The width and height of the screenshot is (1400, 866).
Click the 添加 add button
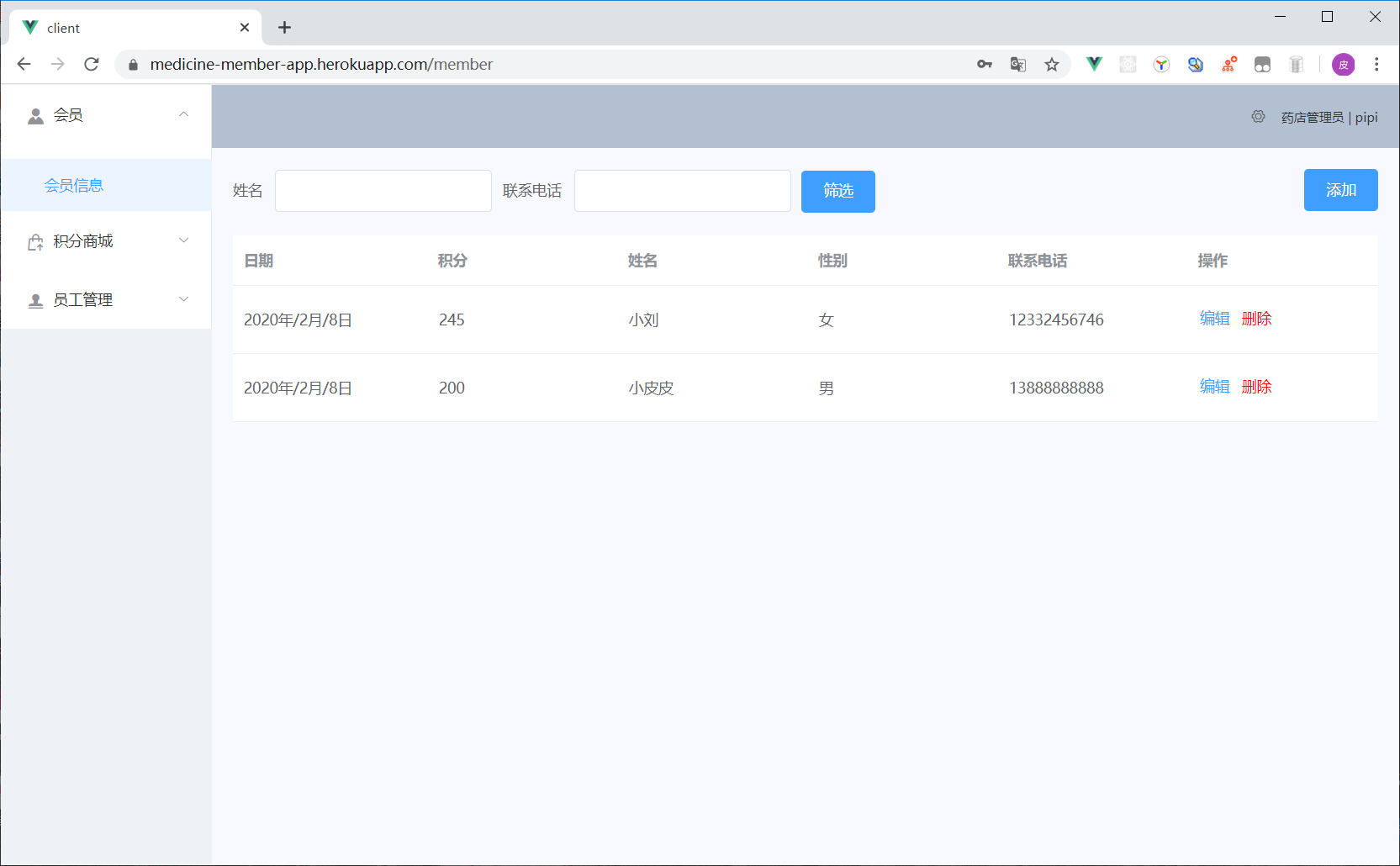point(1341,190)
